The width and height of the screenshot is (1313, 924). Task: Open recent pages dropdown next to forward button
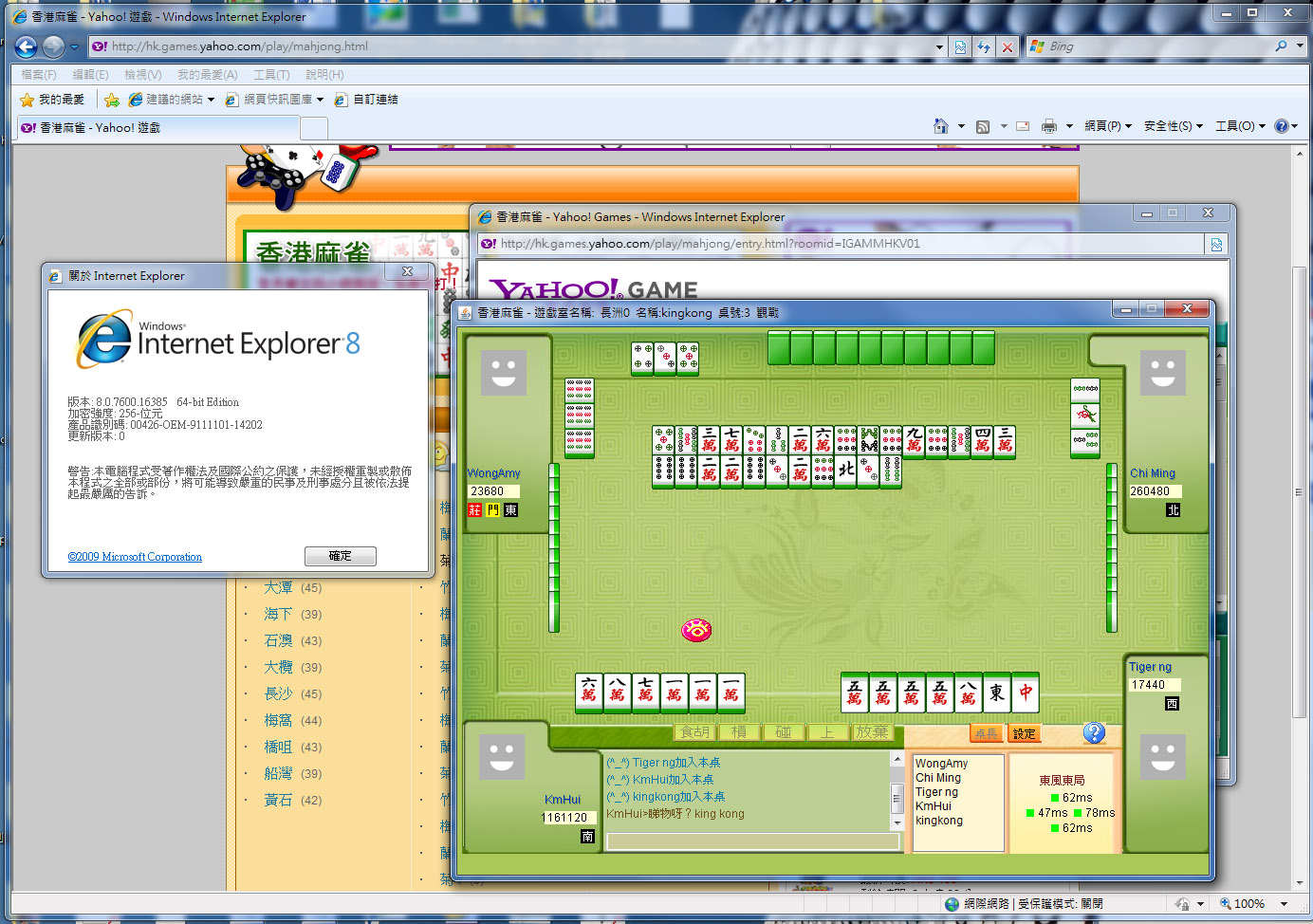tap(74, 47)
